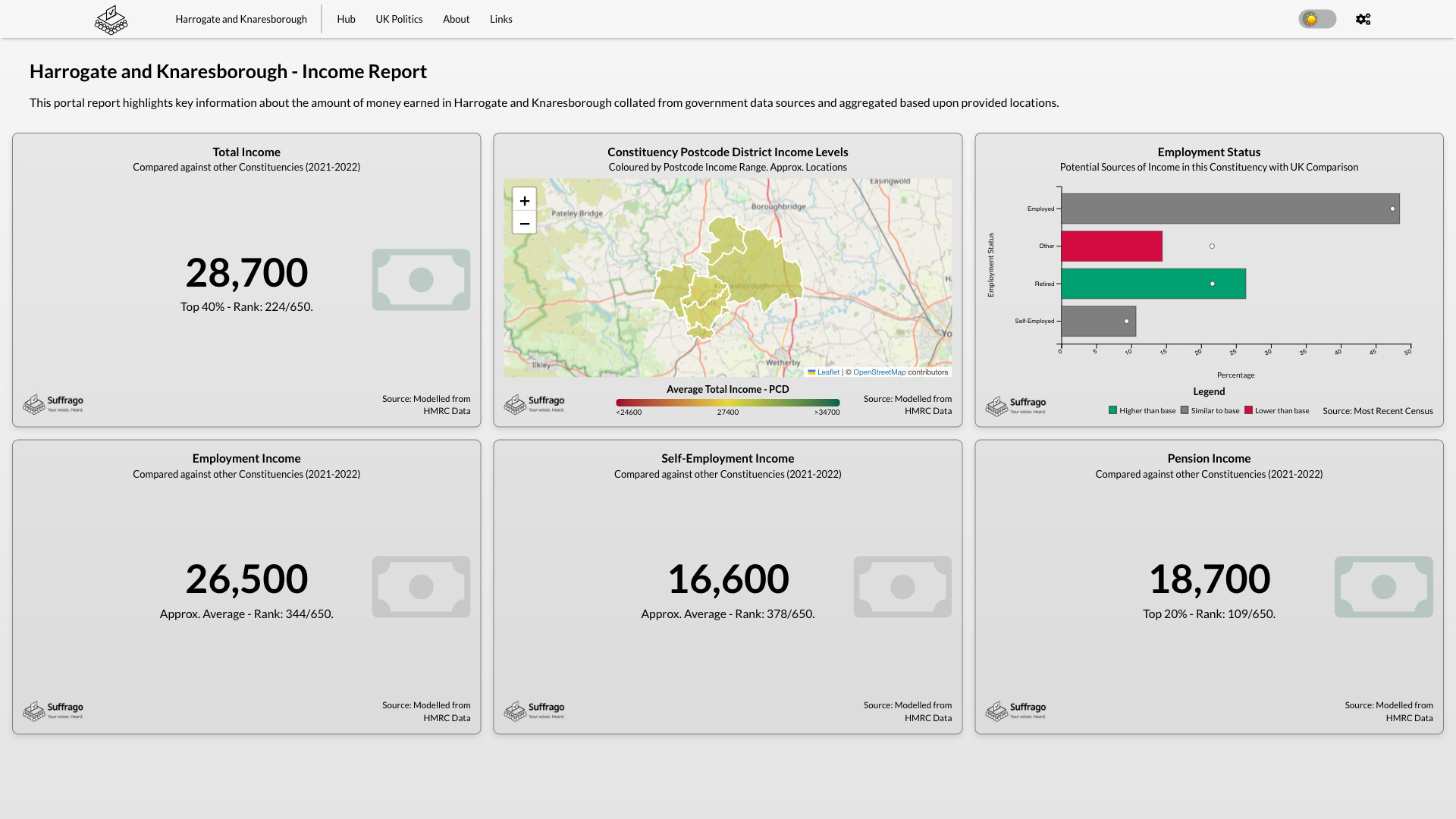Go to the About page

tap(456, 19)
